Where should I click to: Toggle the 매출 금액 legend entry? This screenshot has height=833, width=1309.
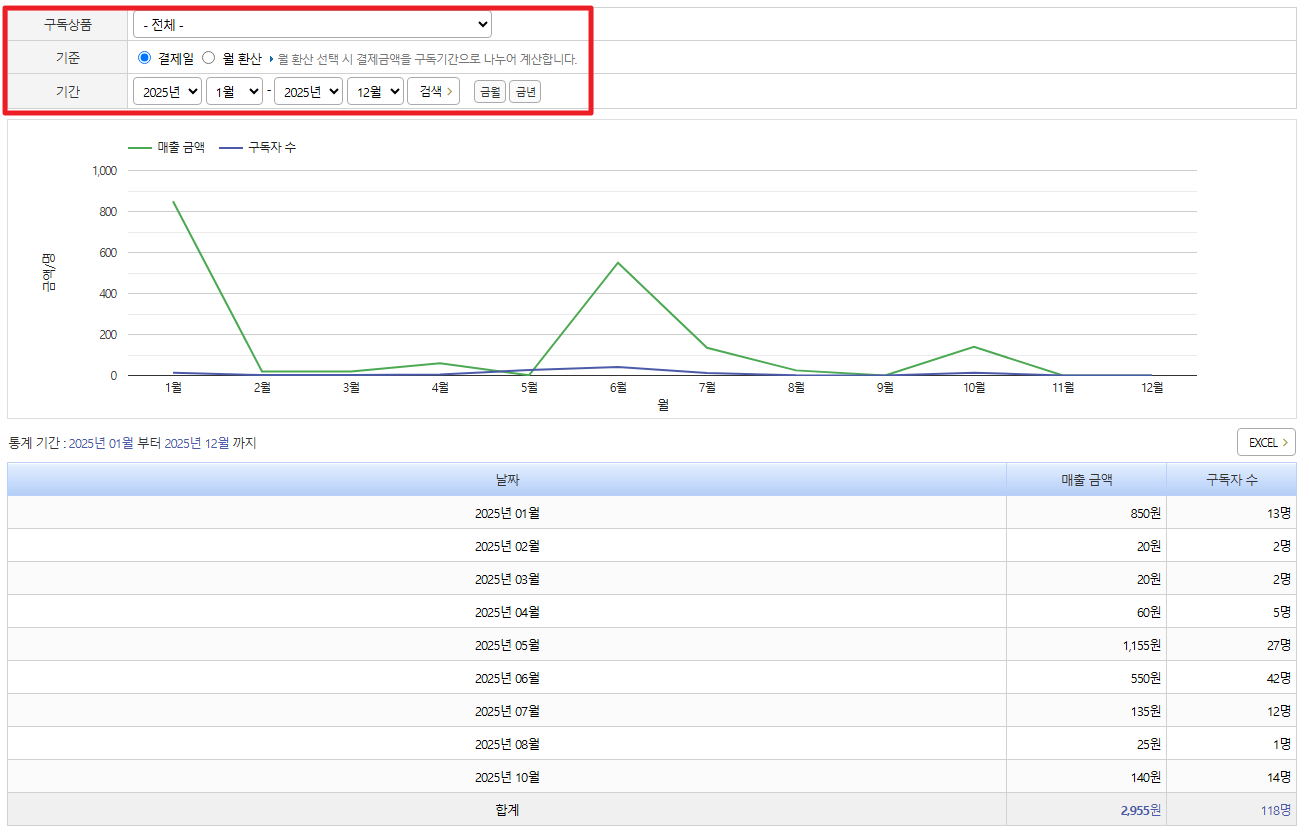167,147
